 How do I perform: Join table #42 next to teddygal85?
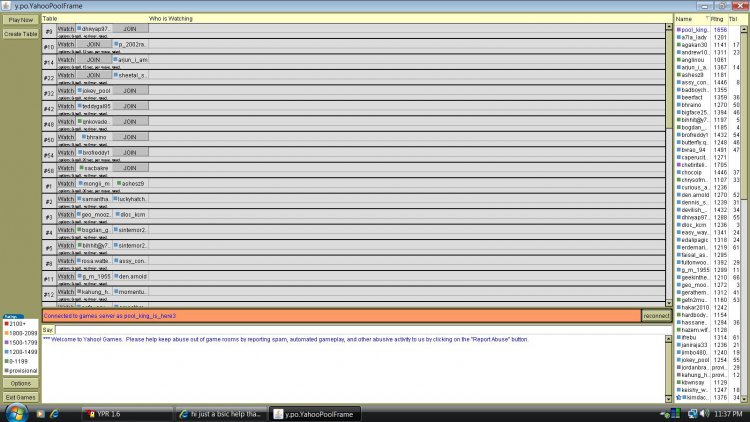coord(130,106)
